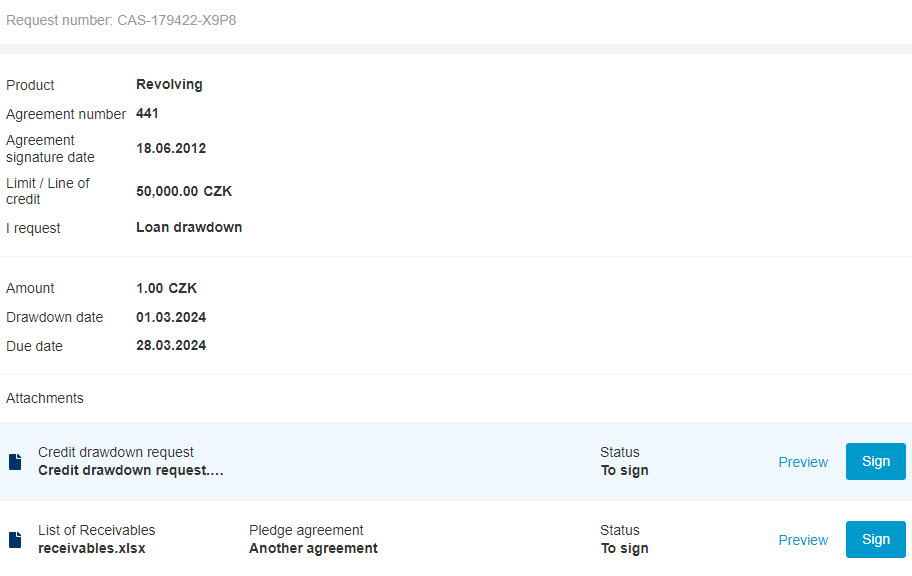
Task: Click the To sign status of receivables
Action: pos(624,549)
